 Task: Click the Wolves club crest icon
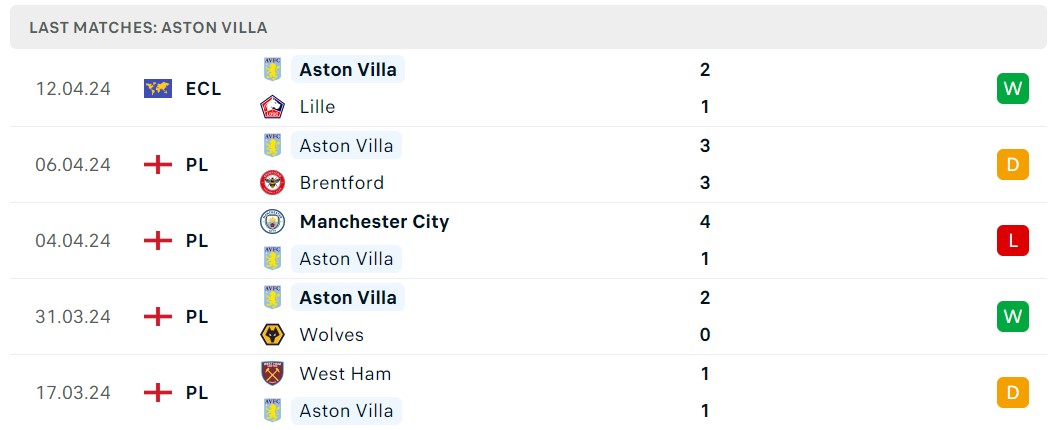(x=272, y=335)
